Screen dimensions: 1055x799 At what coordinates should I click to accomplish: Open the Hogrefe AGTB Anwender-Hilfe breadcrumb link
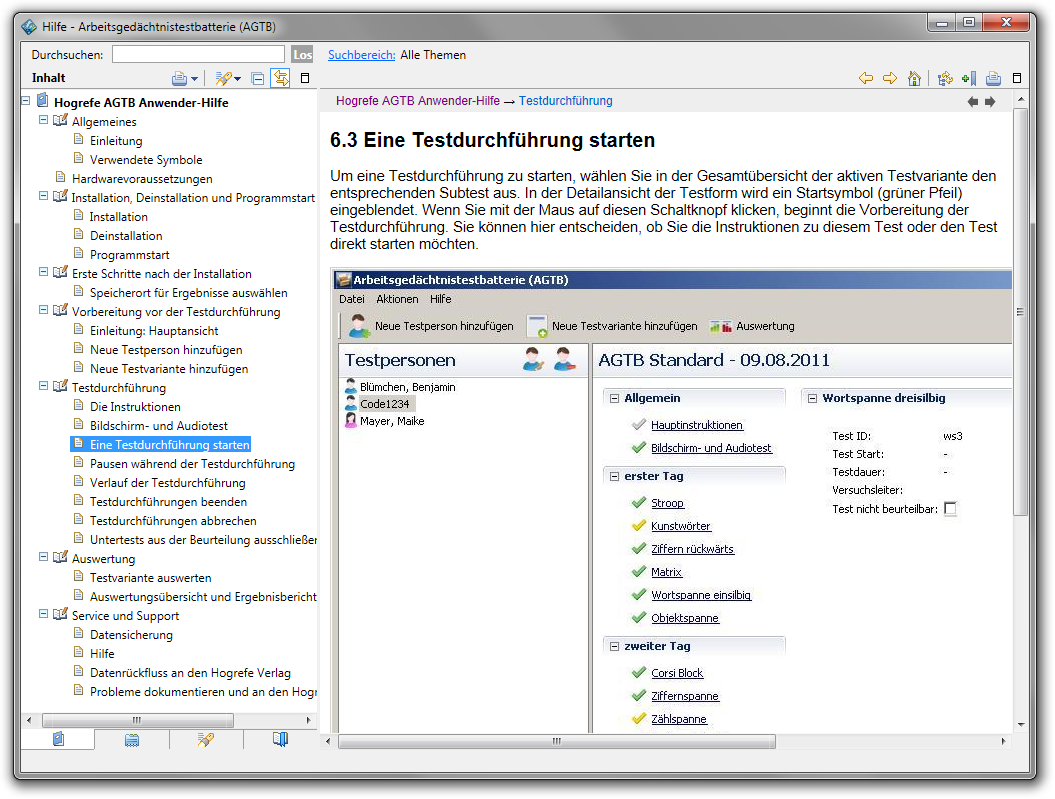[x=418, y=101]
